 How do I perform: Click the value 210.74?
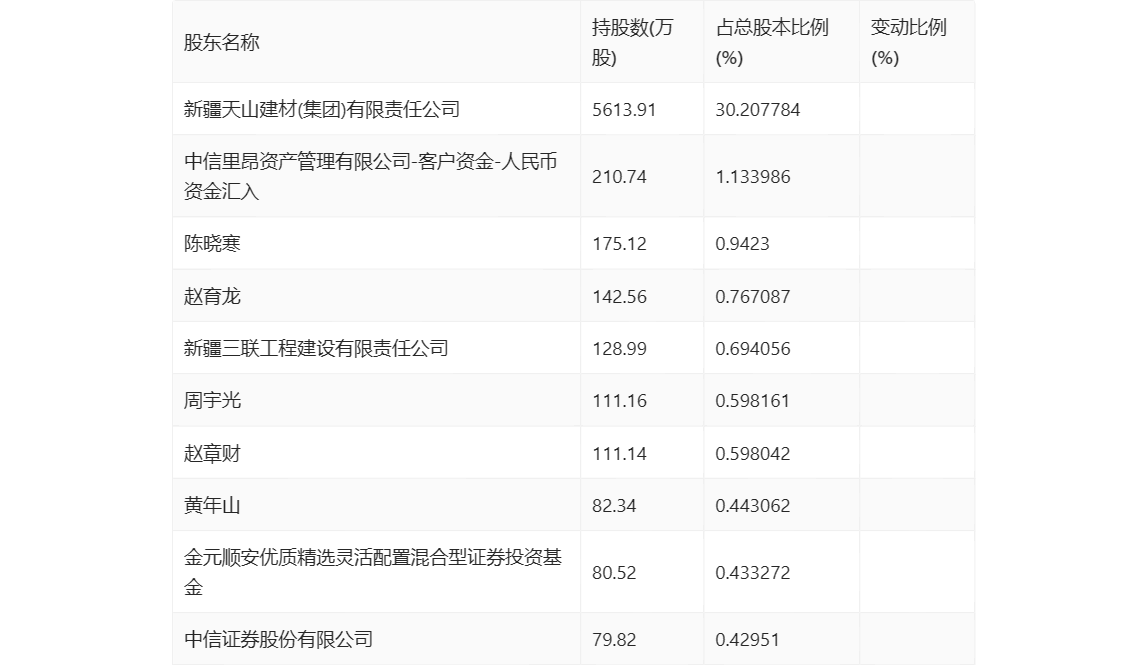click(619, 177)
